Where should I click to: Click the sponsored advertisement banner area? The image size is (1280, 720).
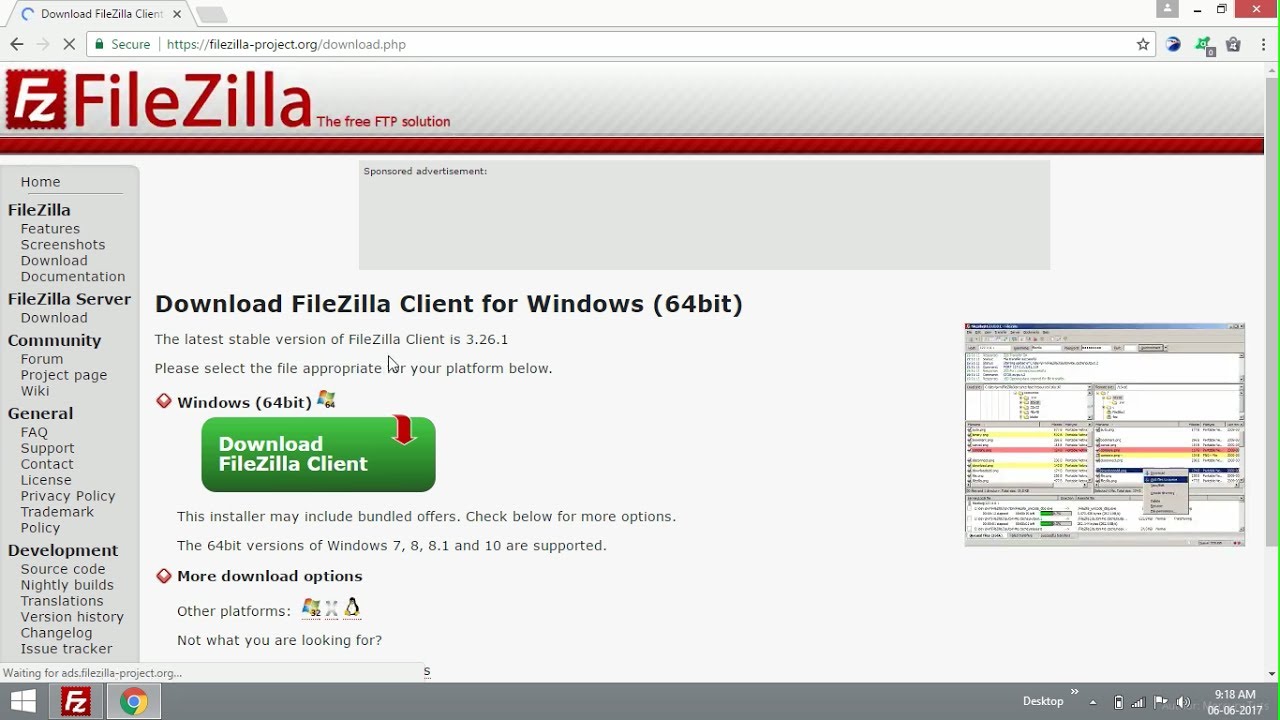point(704,215)
